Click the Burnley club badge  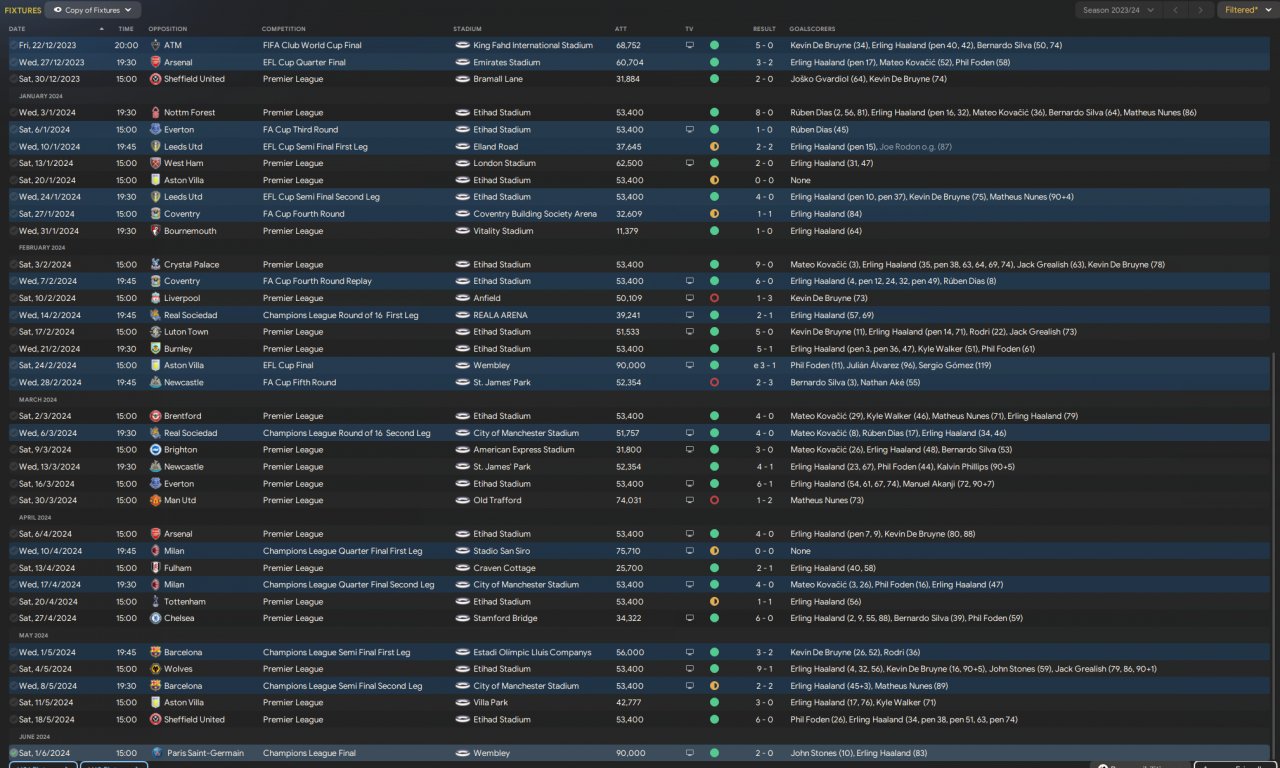click(x=155, y=349)
